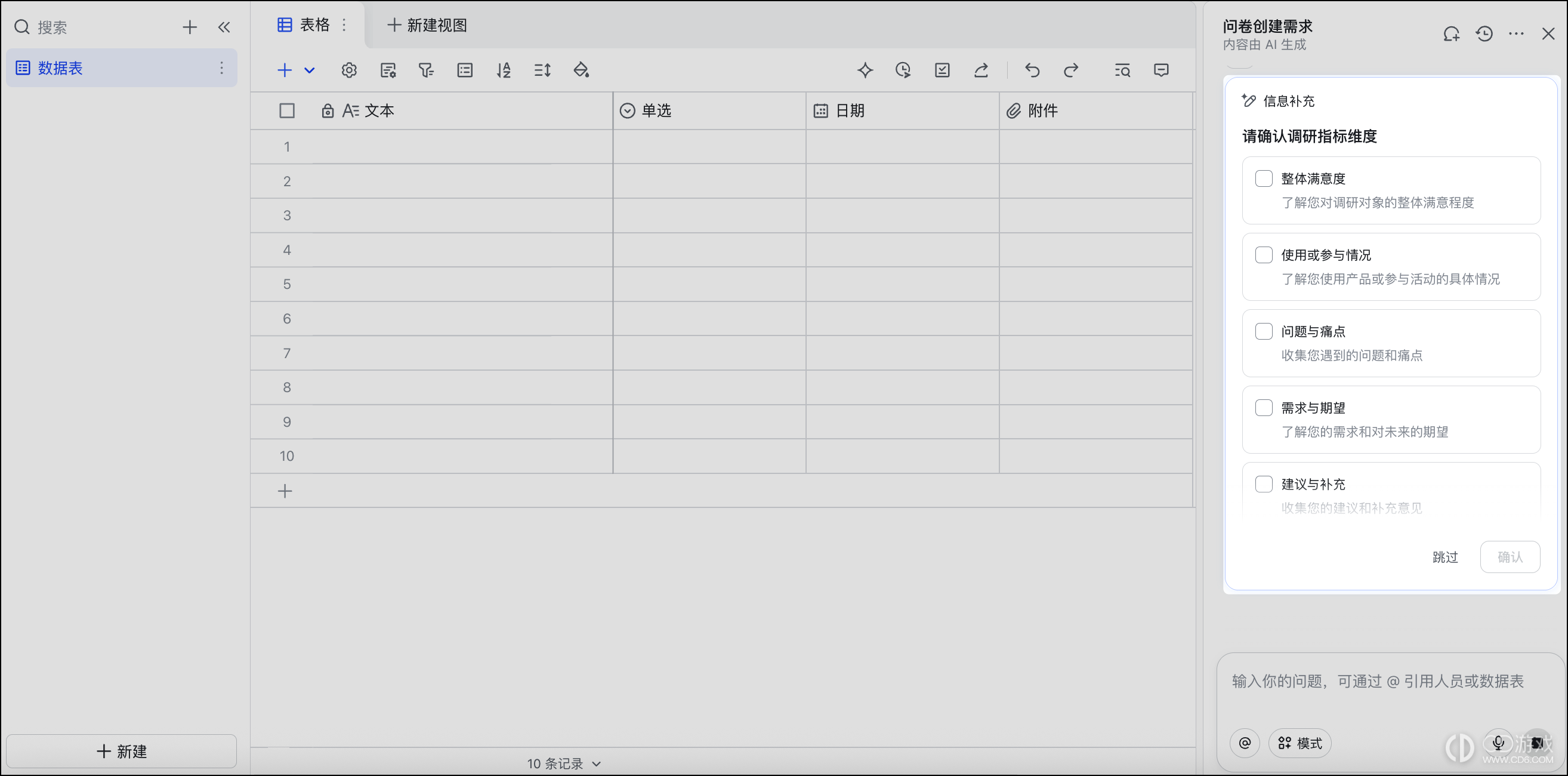Check the 使用或参与情况 option

1264,255
